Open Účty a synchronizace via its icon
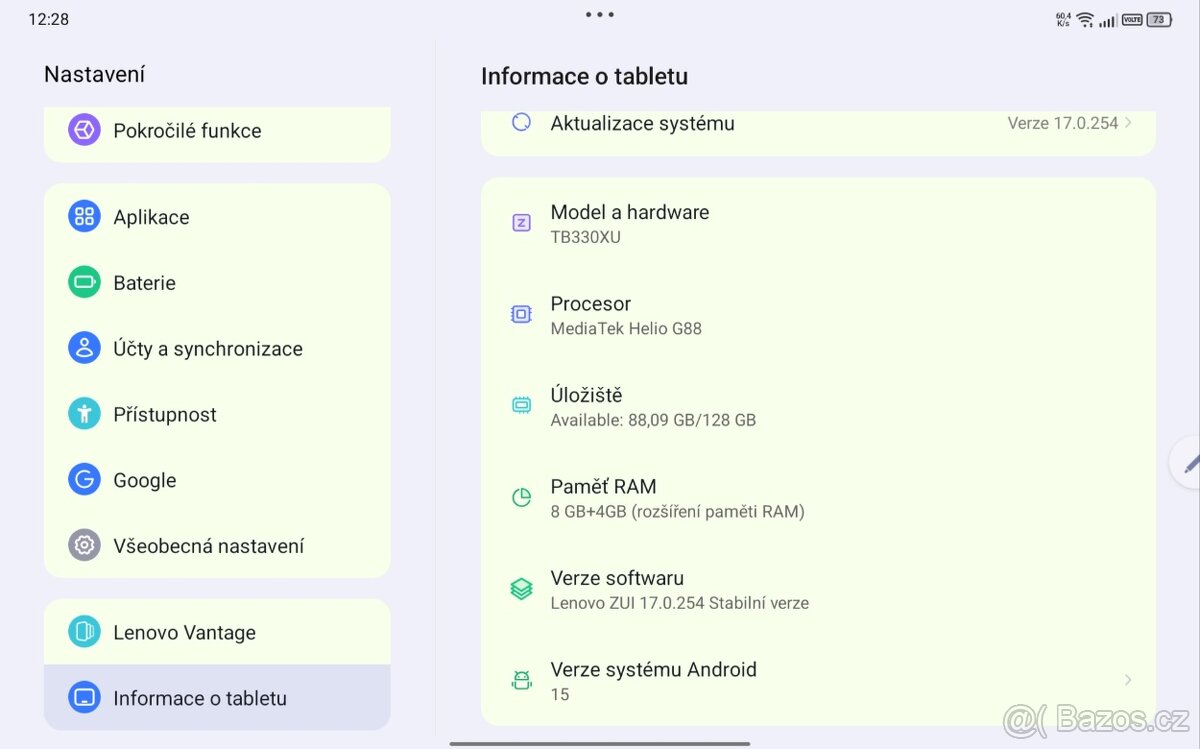 pos(84,348)
